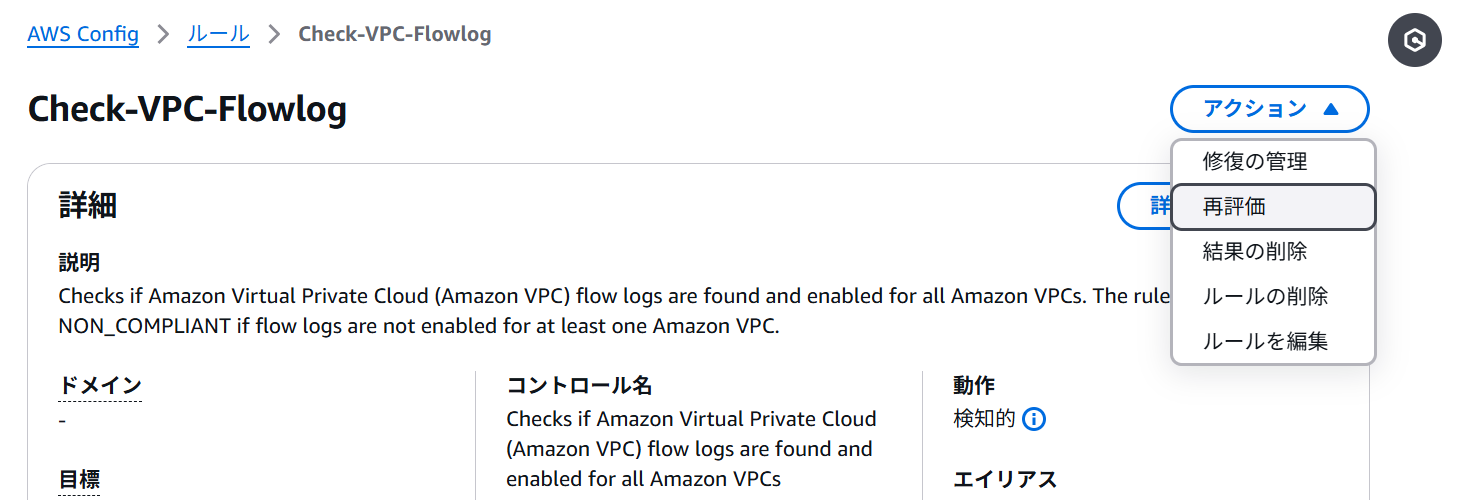1463x500 pixels.
Task: Select 結果の削除 menu entry
Action: coord(1254,251)
